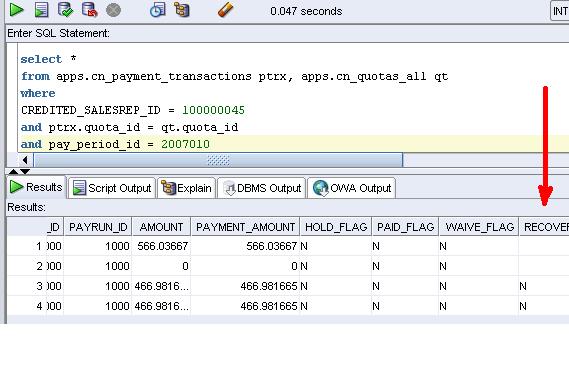
Task: Click the Run Script toolbar icon
Action: [41, 10]
